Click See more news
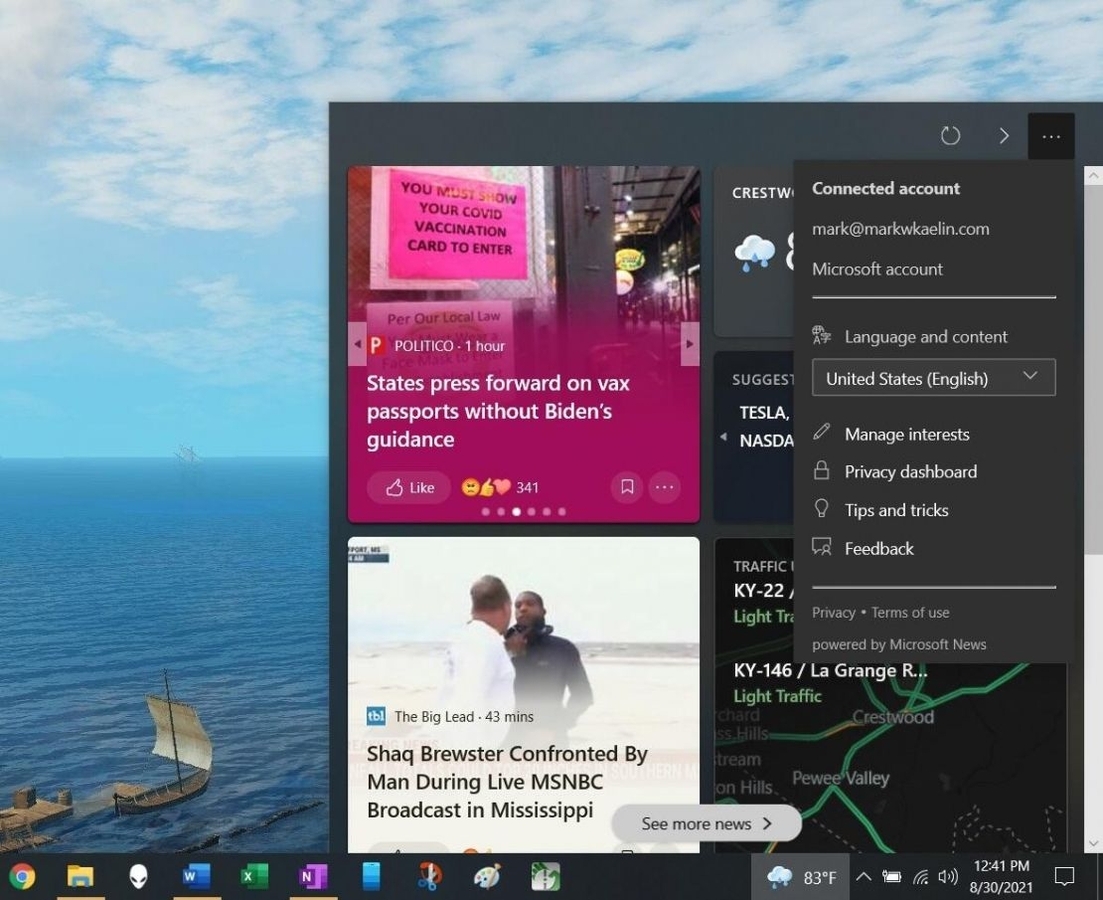 pyautogui.click(x=706, y=823)
